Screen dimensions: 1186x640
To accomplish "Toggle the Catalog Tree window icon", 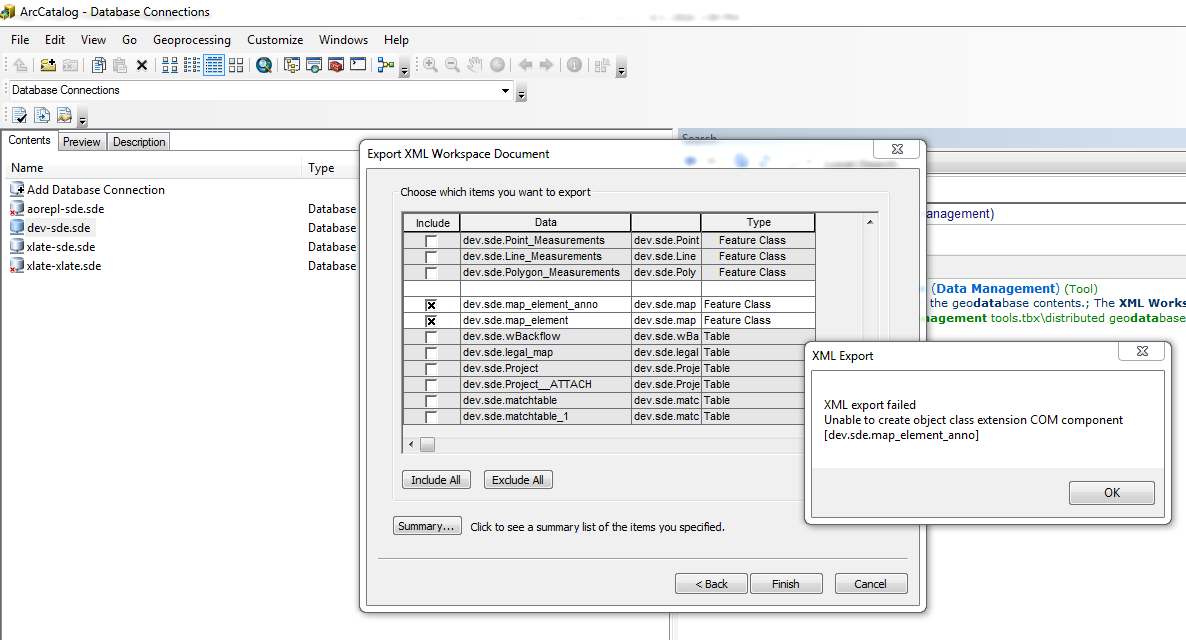I will (x=292, y=65).
